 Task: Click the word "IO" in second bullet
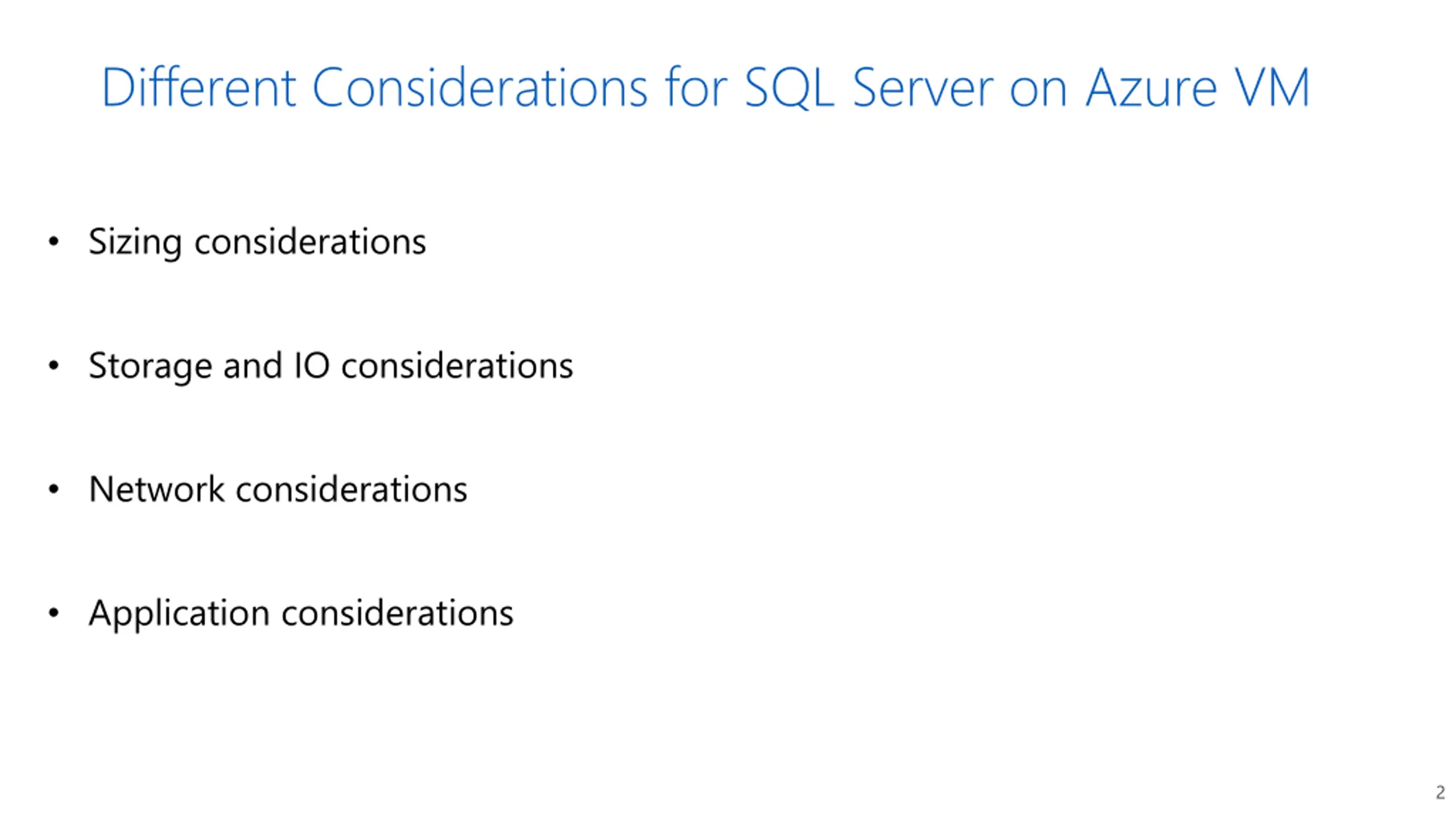coord(312,366)
